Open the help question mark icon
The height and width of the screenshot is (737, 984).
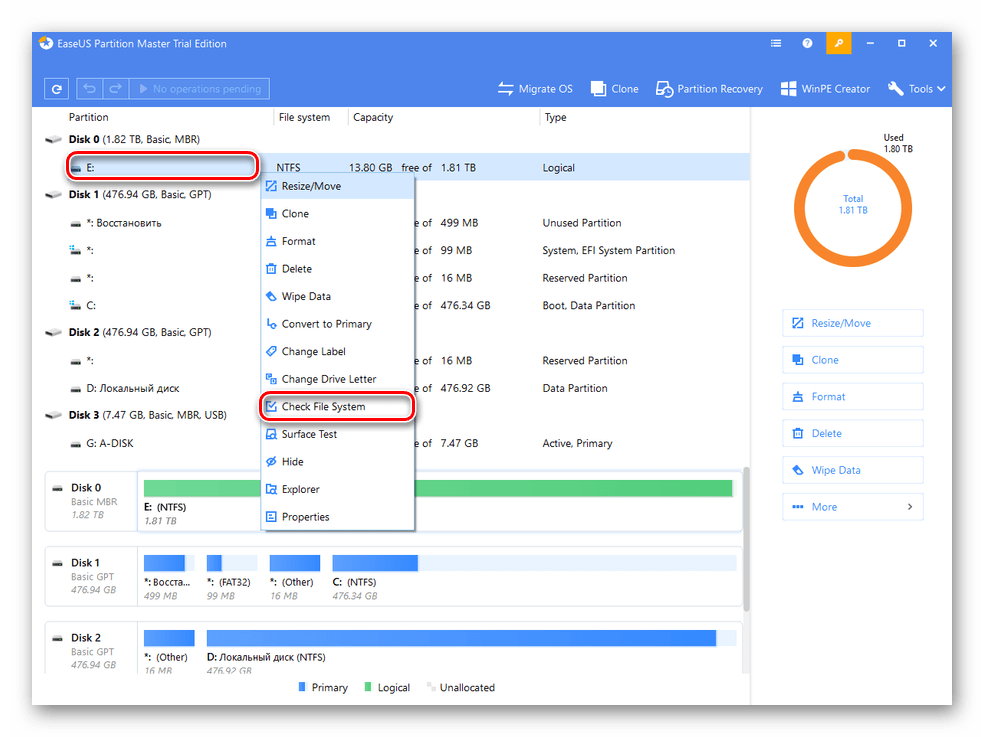(x=807, y=44)
